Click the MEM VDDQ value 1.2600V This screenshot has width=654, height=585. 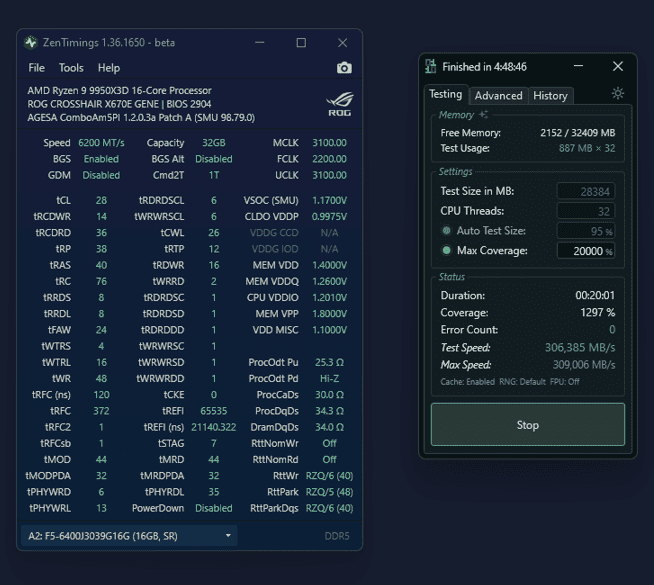[x=329, y=281]
